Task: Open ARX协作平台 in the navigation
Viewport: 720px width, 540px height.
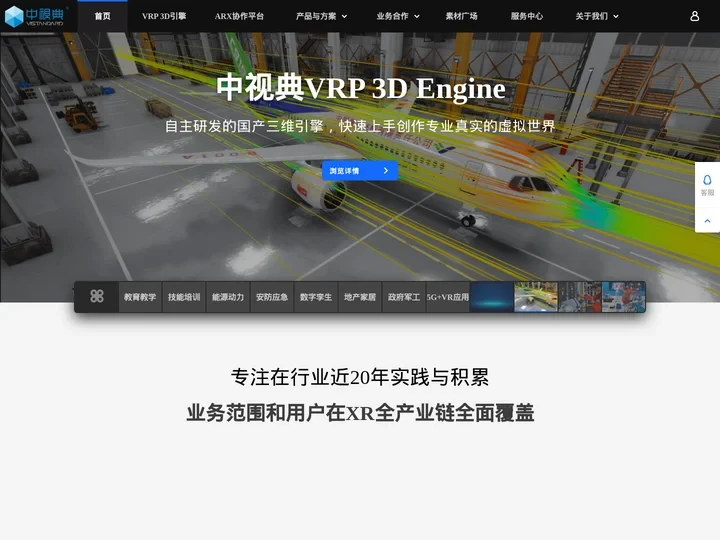Action: click(239, 16)
